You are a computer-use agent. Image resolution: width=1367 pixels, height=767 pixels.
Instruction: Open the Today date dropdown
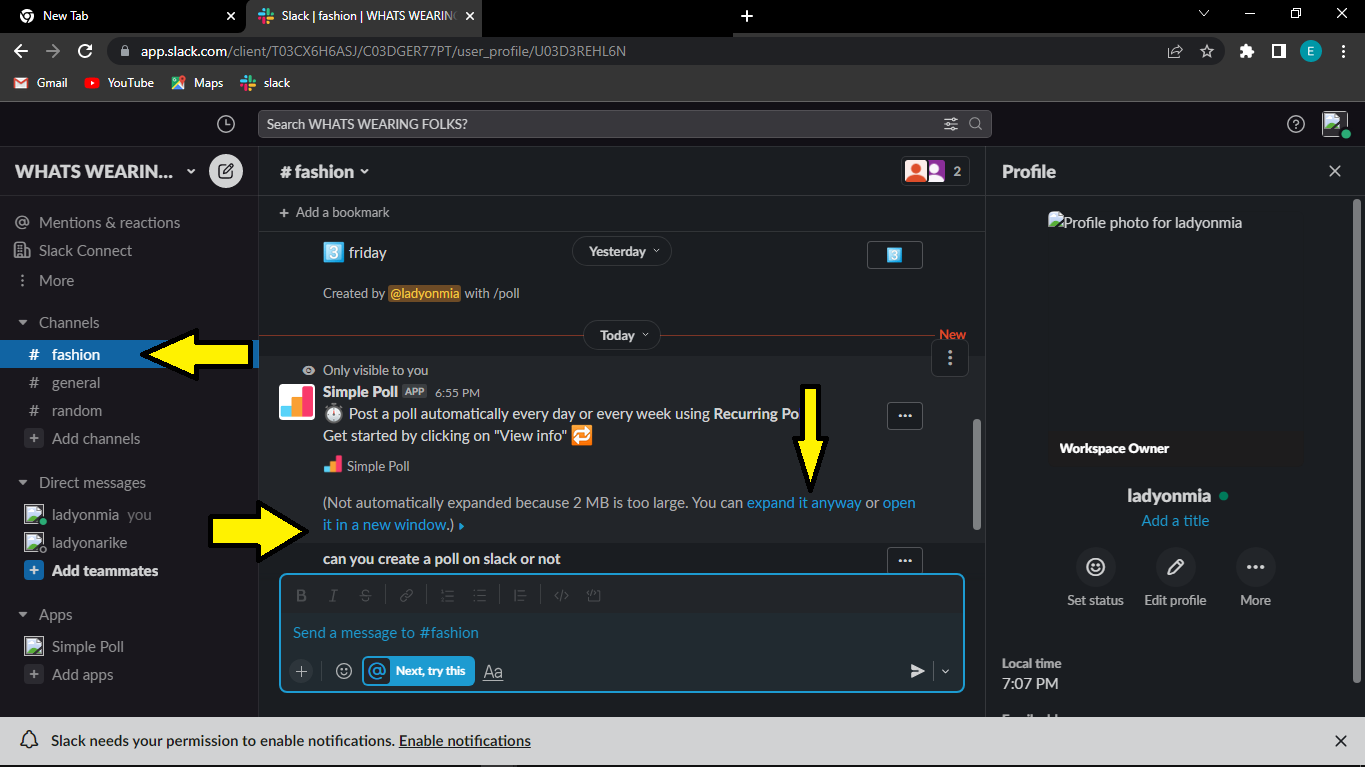click(x=622, y=335)
